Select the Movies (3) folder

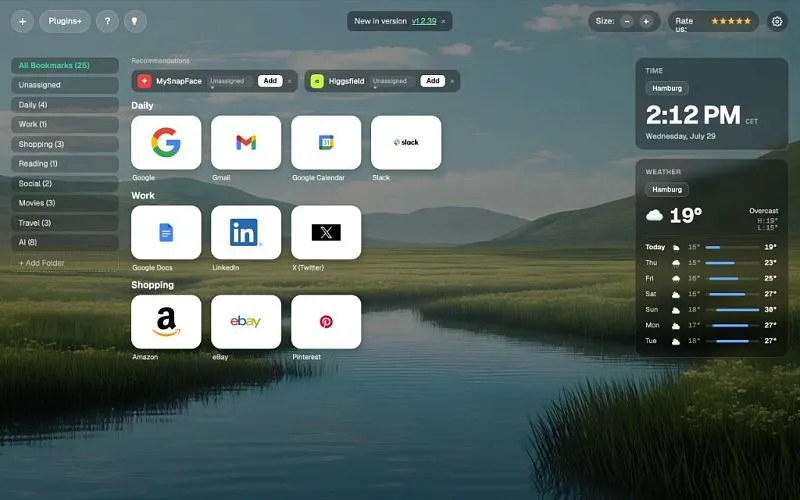65,203
